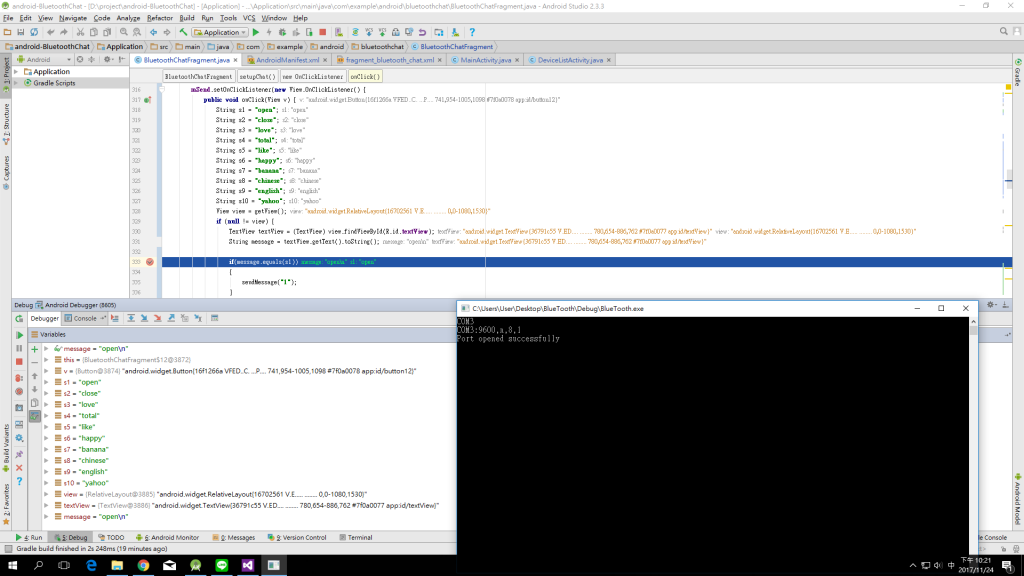This screenshot has width=1024, height=576.
Task: Click the red Stop icon in the debug sidebar
Action: [19, 362]
